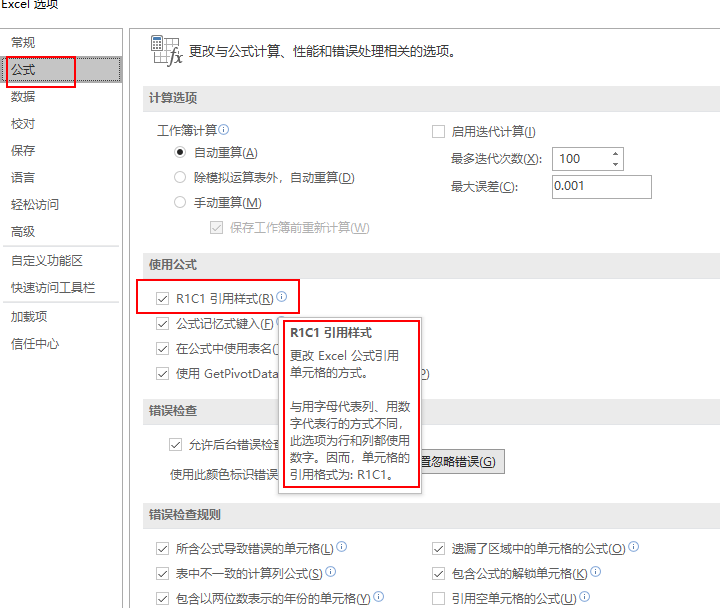Decrease 最多迭代次数 with down arrow
This screenshot has height=608, width=720.
click(615, 164)
